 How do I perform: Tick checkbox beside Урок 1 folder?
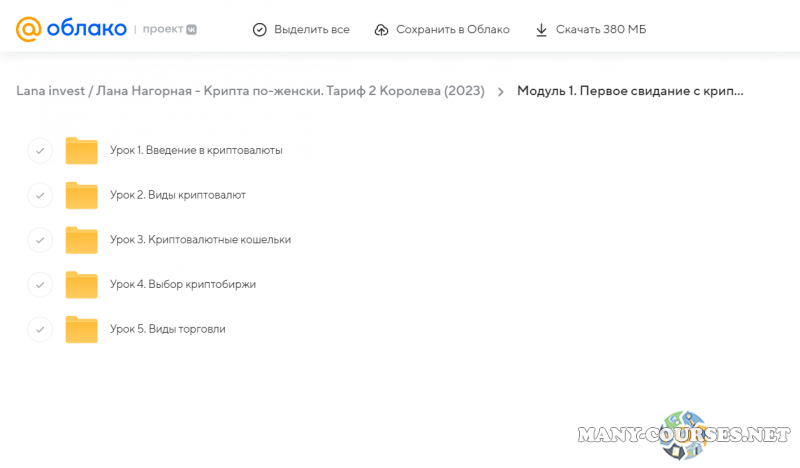point(40,151)
